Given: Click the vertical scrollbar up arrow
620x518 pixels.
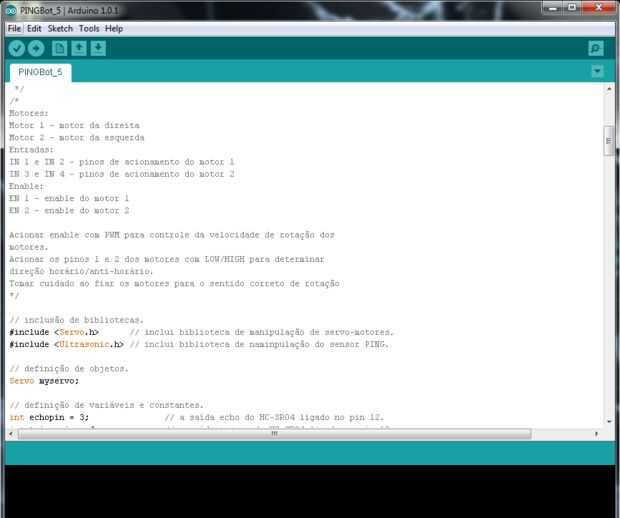Looking at the screenshot, I should 609,89.
